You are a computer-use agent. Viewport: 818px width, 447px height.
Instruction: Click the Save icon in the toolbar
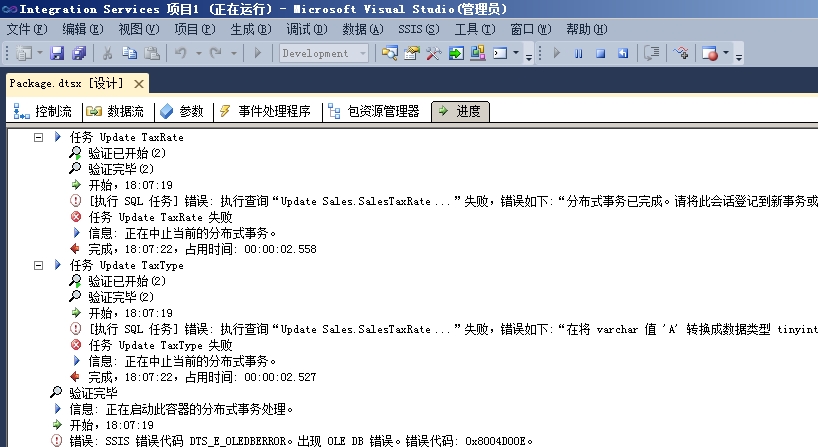coord(57,53)
